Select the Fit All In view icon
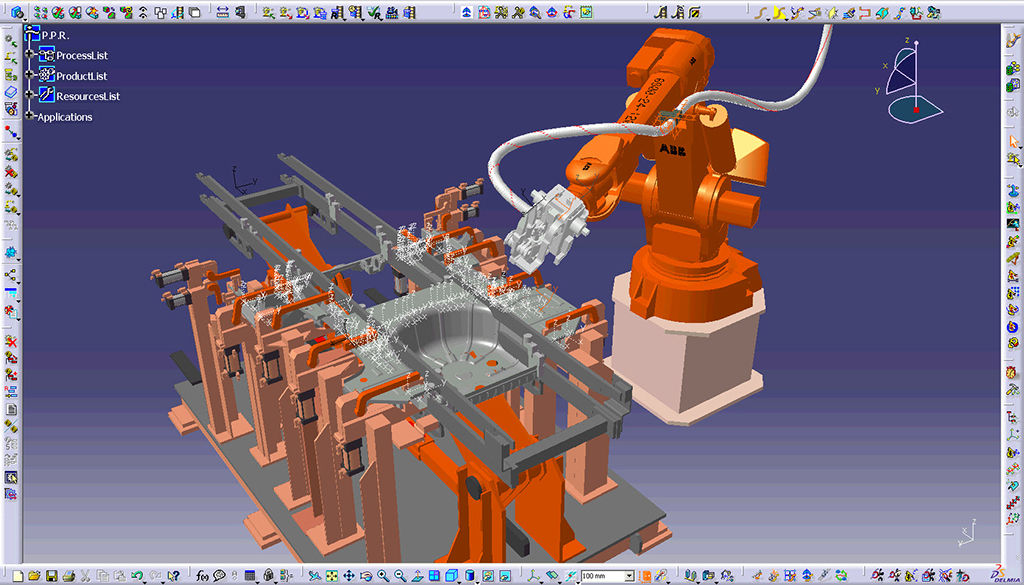 [x=331, y=576]
